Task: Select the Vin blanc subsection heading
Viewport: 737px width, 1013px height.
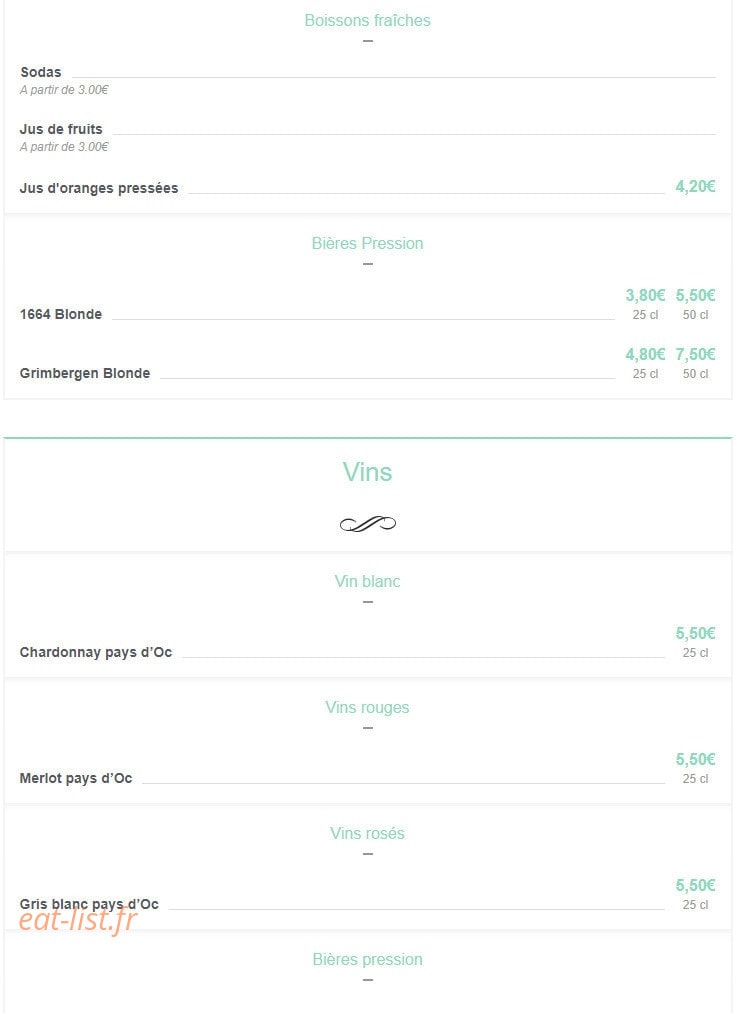Action: [x=368, y=581]
